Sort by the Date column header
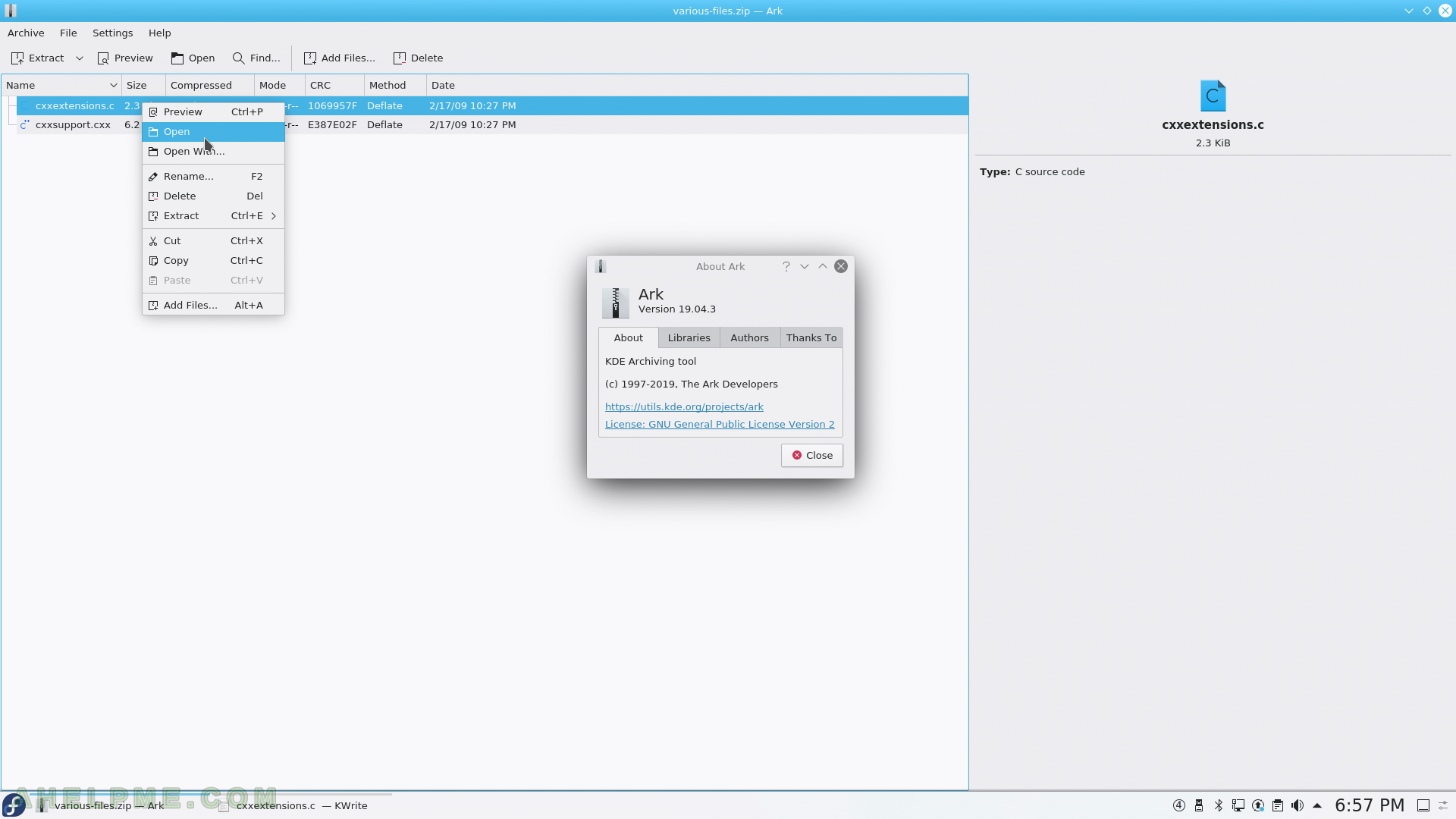The width and height of the screenshot is (1456, 819). point(697,86)
